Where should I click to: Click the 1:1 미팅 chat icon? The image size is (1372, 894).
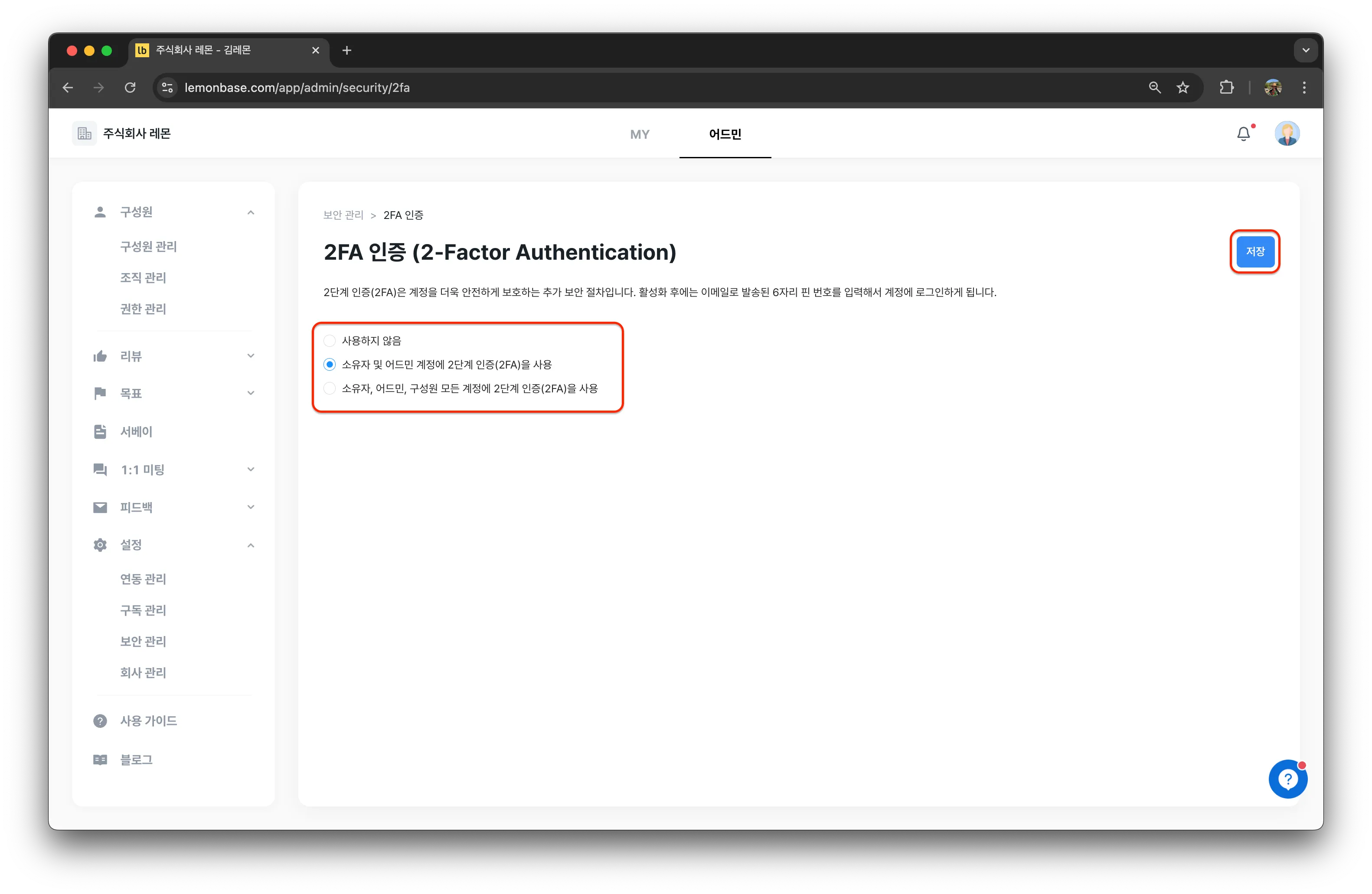tap(100, 469)
